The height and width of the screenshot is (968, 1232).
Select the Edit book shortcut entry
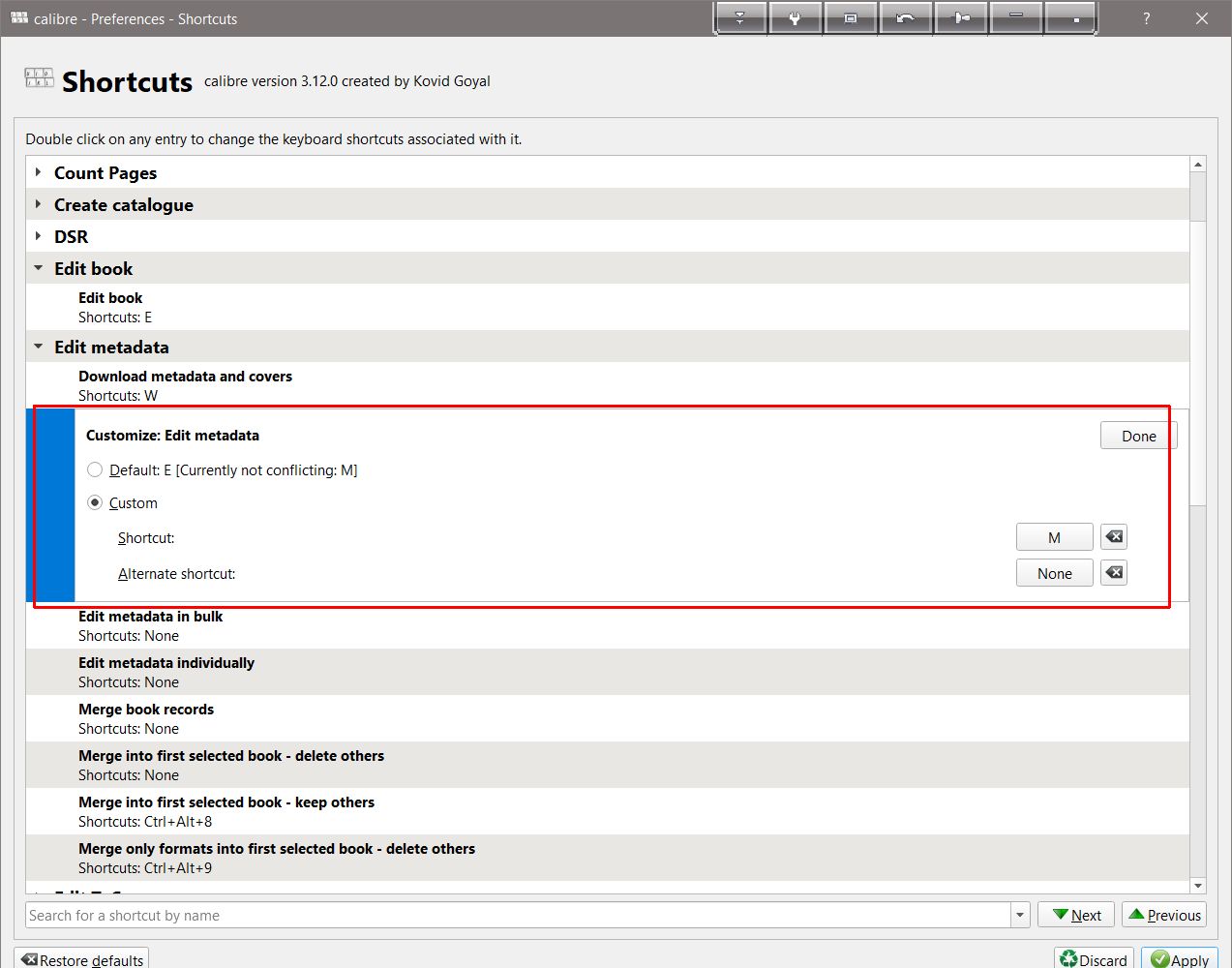click(x=608, y=307)
